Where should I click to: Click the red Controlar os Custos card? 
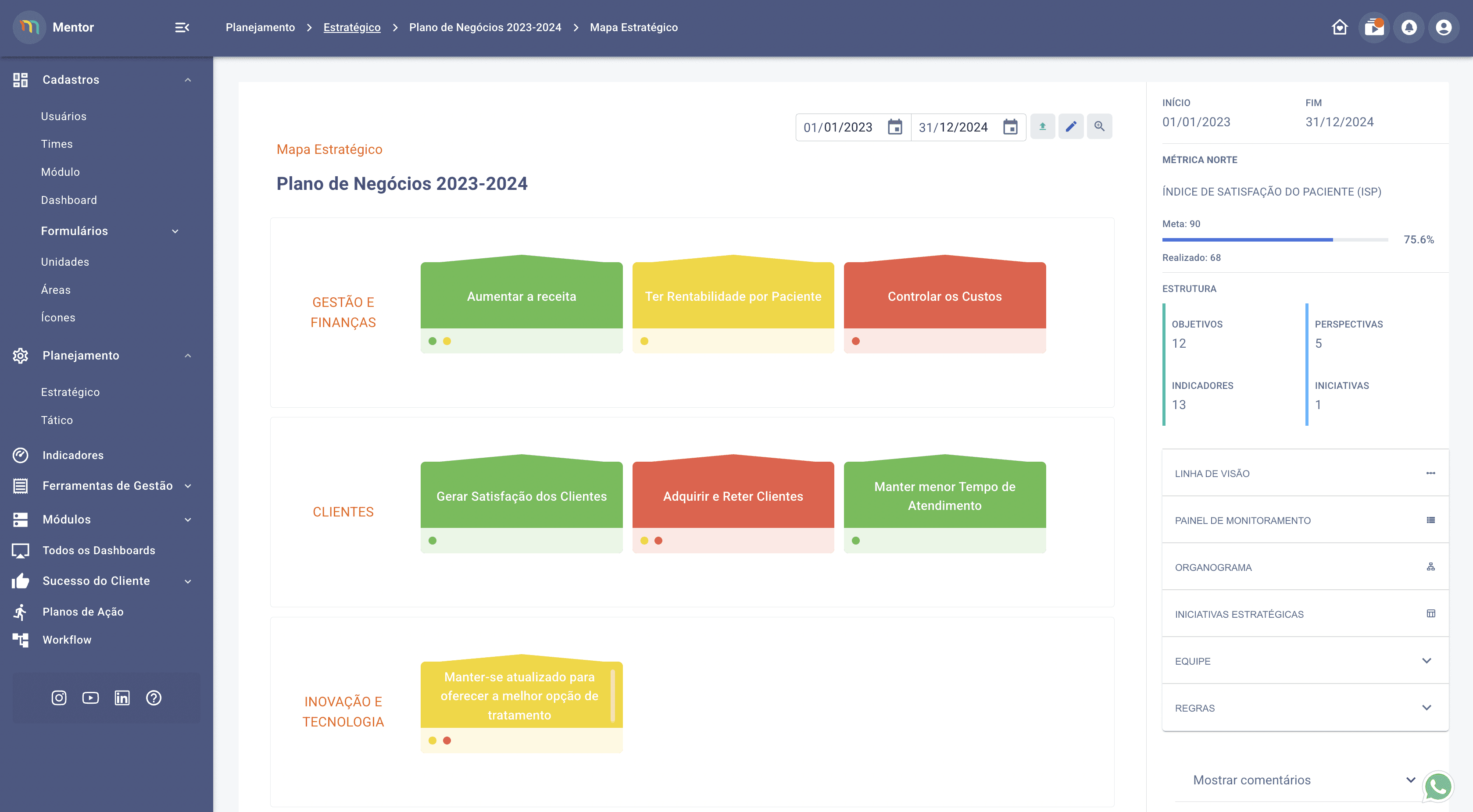(945, 296)
